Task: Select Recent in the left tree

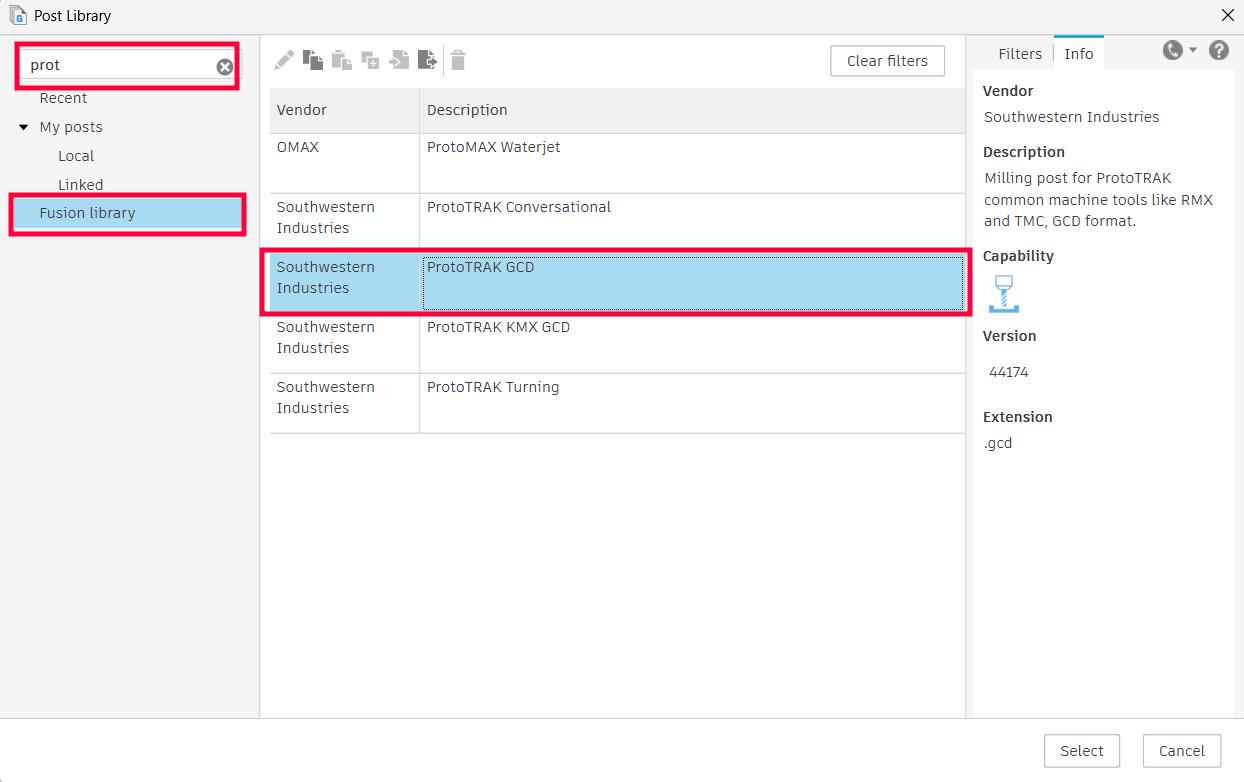Action: point(63,98)
